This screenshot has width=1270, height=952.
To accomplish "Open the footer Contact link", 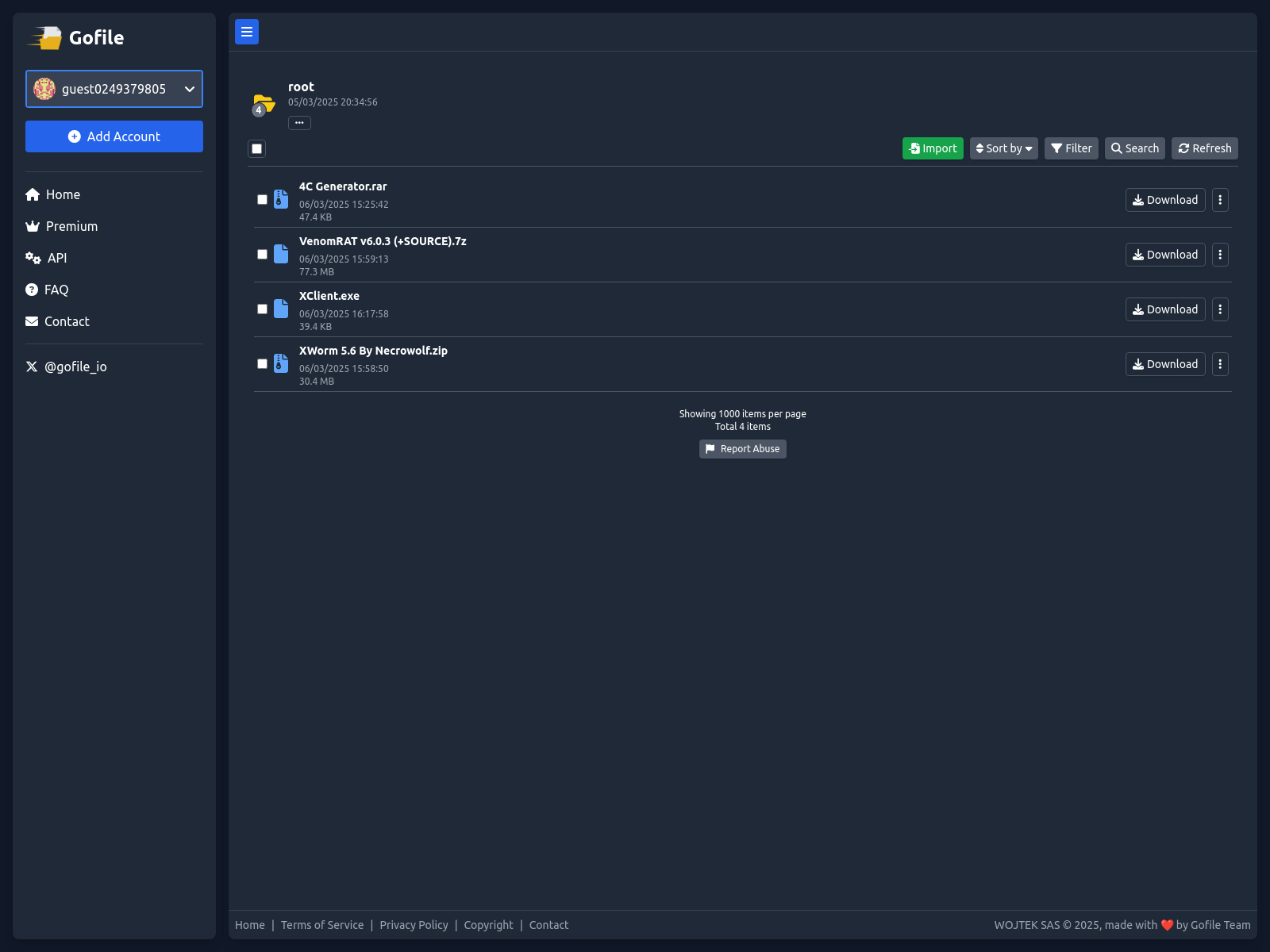I will (x=548, y=925).
